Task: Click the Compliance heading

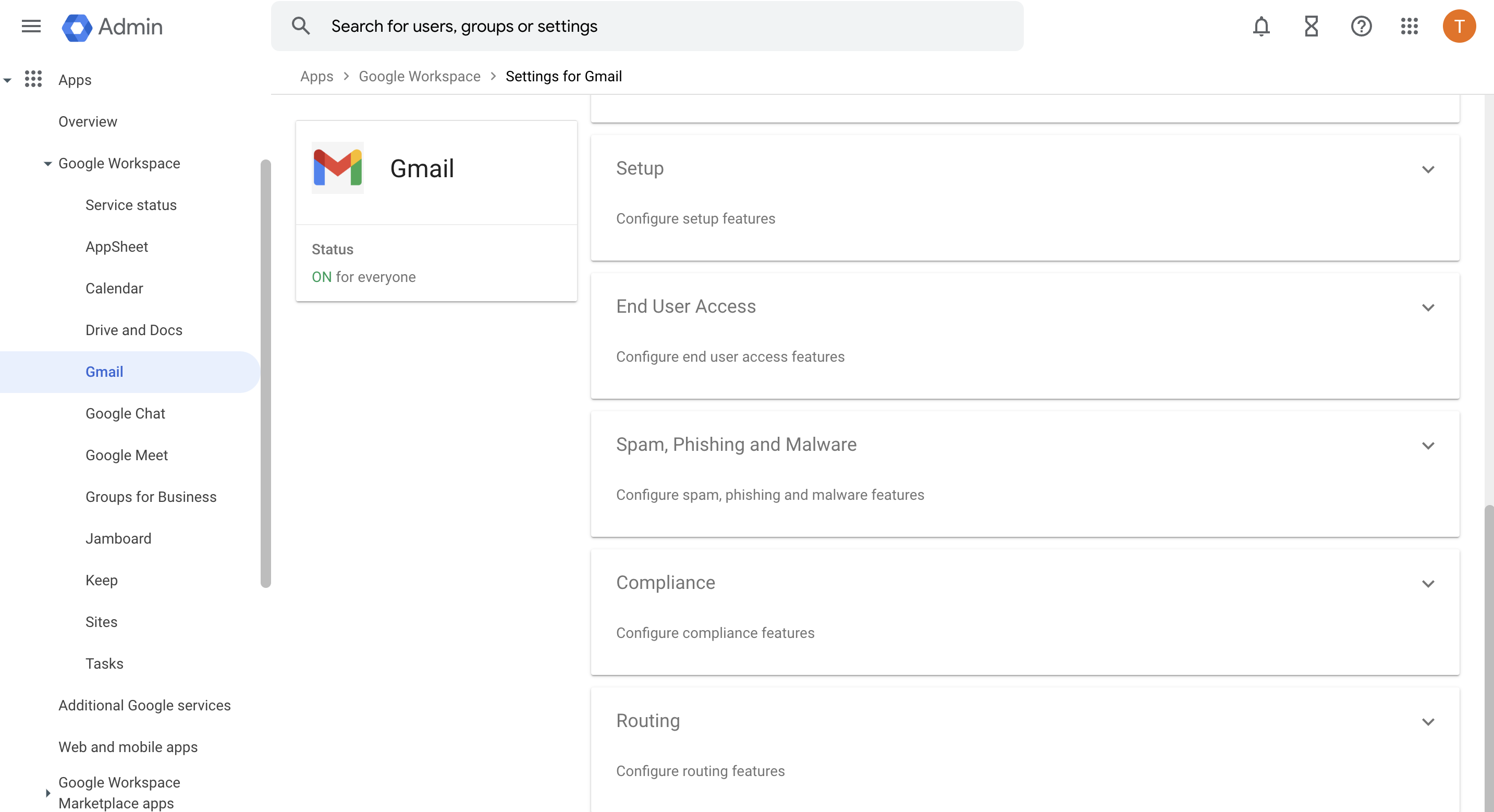Action: 665,582
